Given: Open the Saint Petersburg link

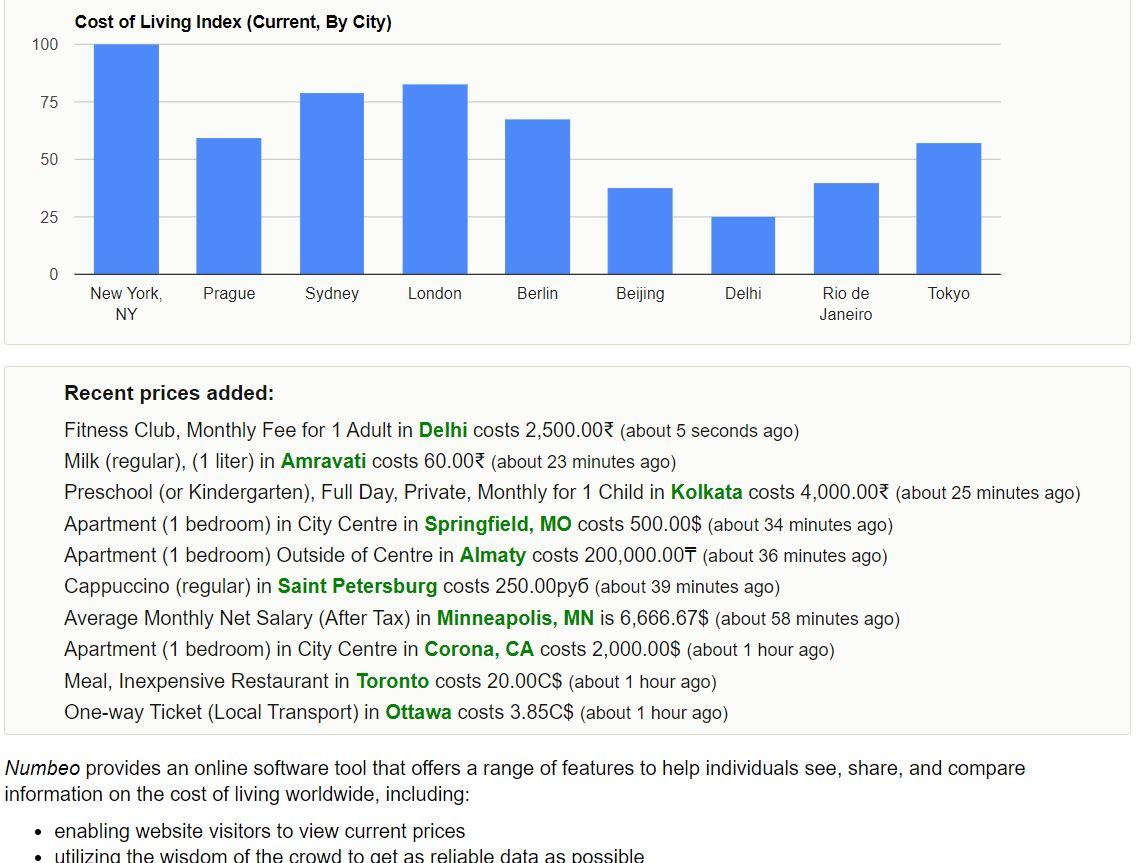Looking at the screenshot, I should coord(357,586).
